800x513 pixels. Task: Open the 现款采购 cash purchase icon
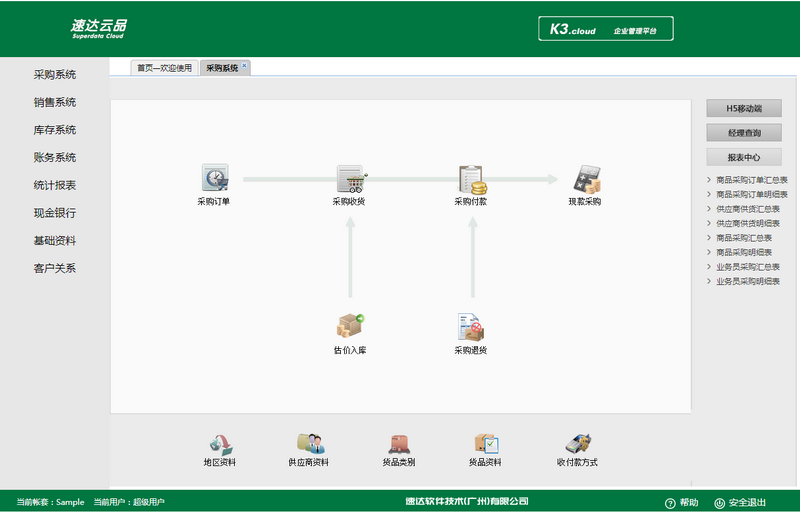click(585, 179)
